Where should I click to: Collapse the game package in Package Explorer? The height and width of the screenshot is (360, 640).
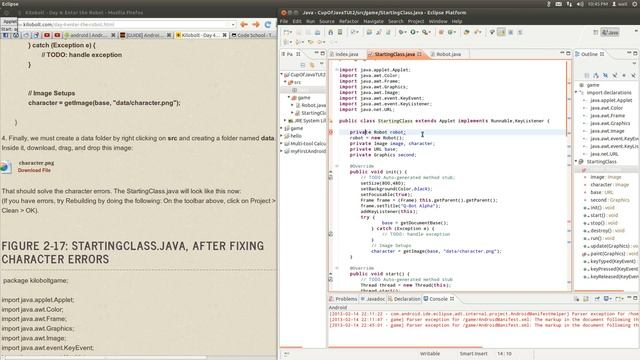pos(289,98)
